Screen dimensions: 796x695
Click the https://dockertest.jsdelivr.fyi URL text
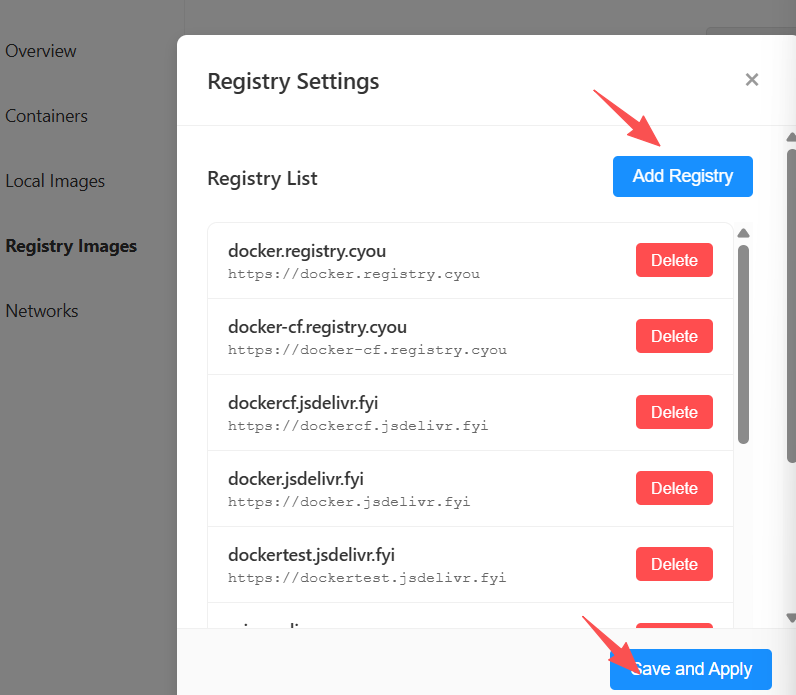pyautogui.click(x=367, y=577)
